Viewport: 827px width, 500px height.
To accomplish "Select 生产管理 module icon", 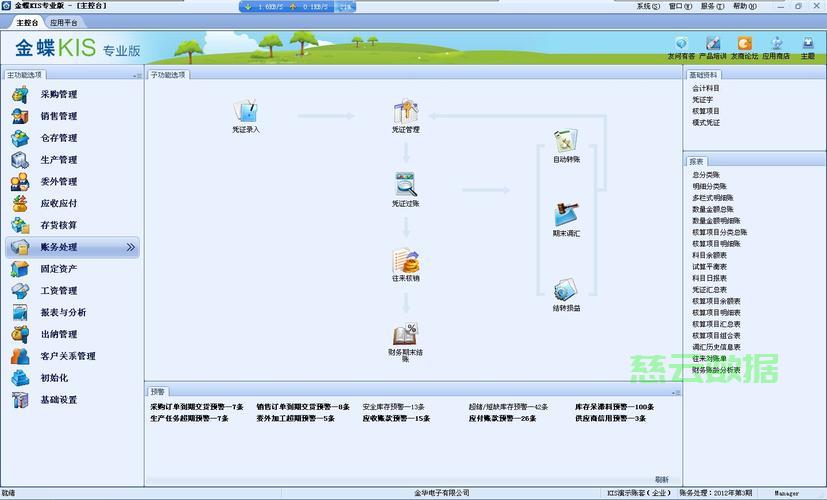I will point(20,160).
